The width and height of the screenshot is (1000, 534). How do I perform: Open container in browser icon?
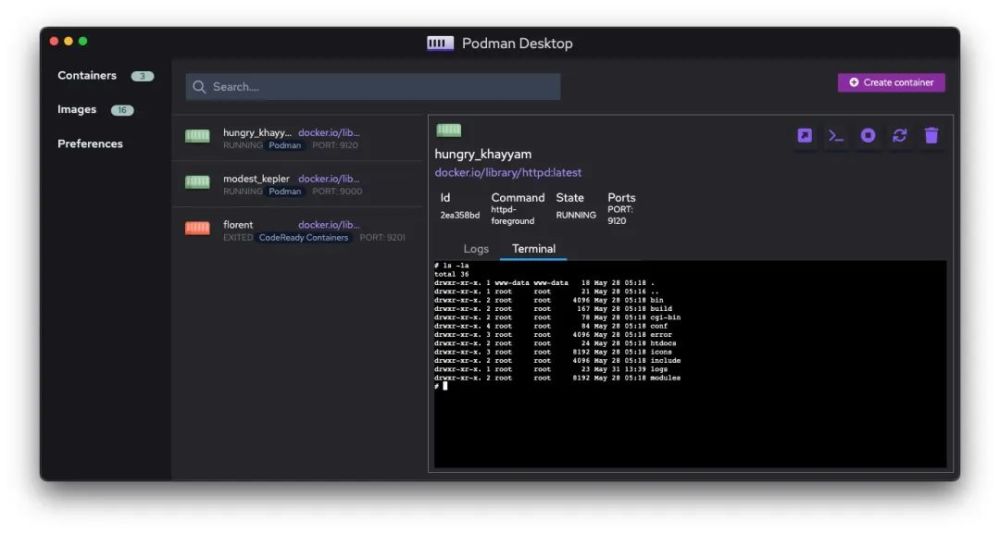click(x=804, y=135)
